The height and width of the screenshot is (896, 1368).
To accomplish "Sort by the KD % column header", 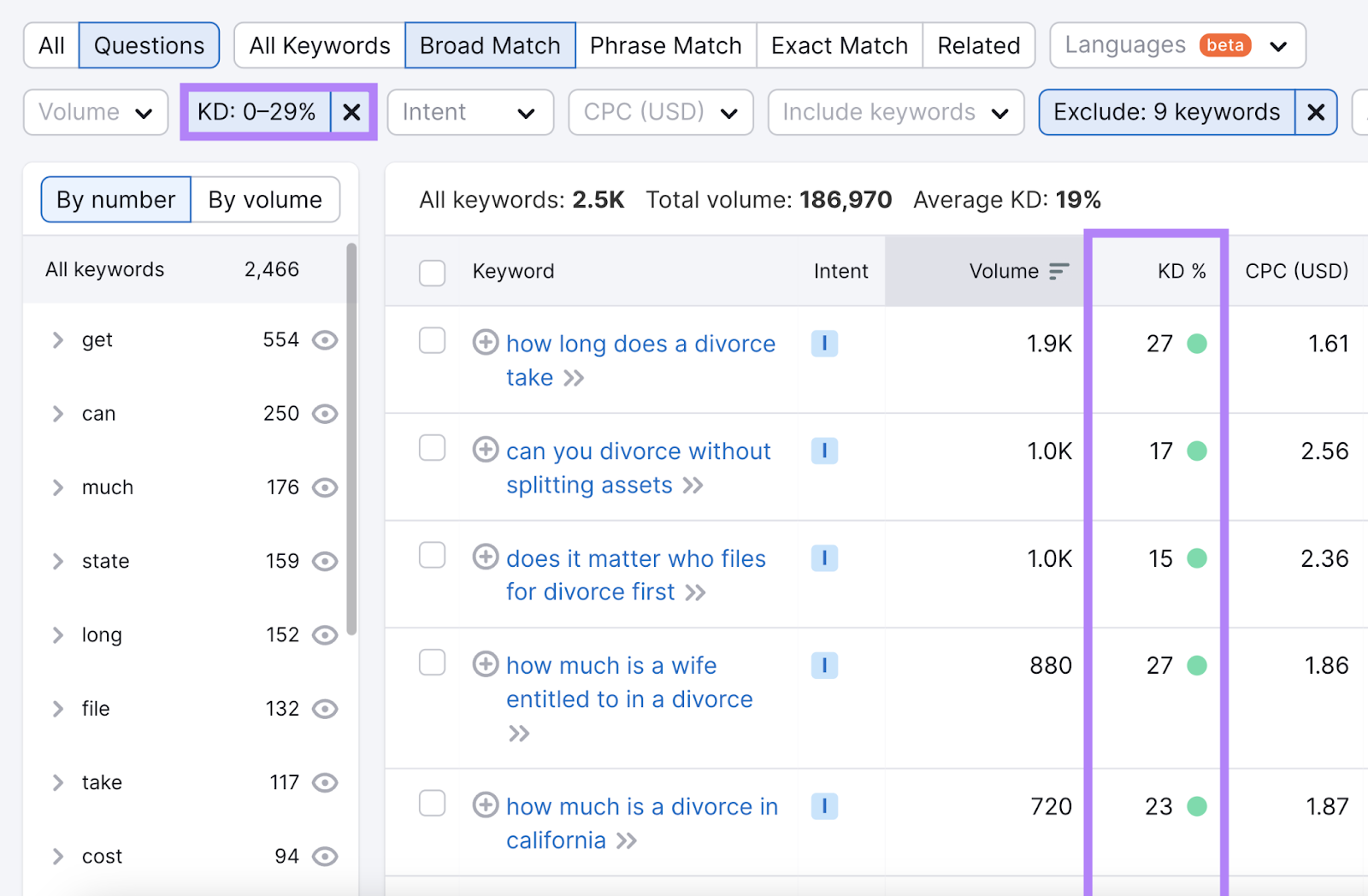I will (1182, 271).
